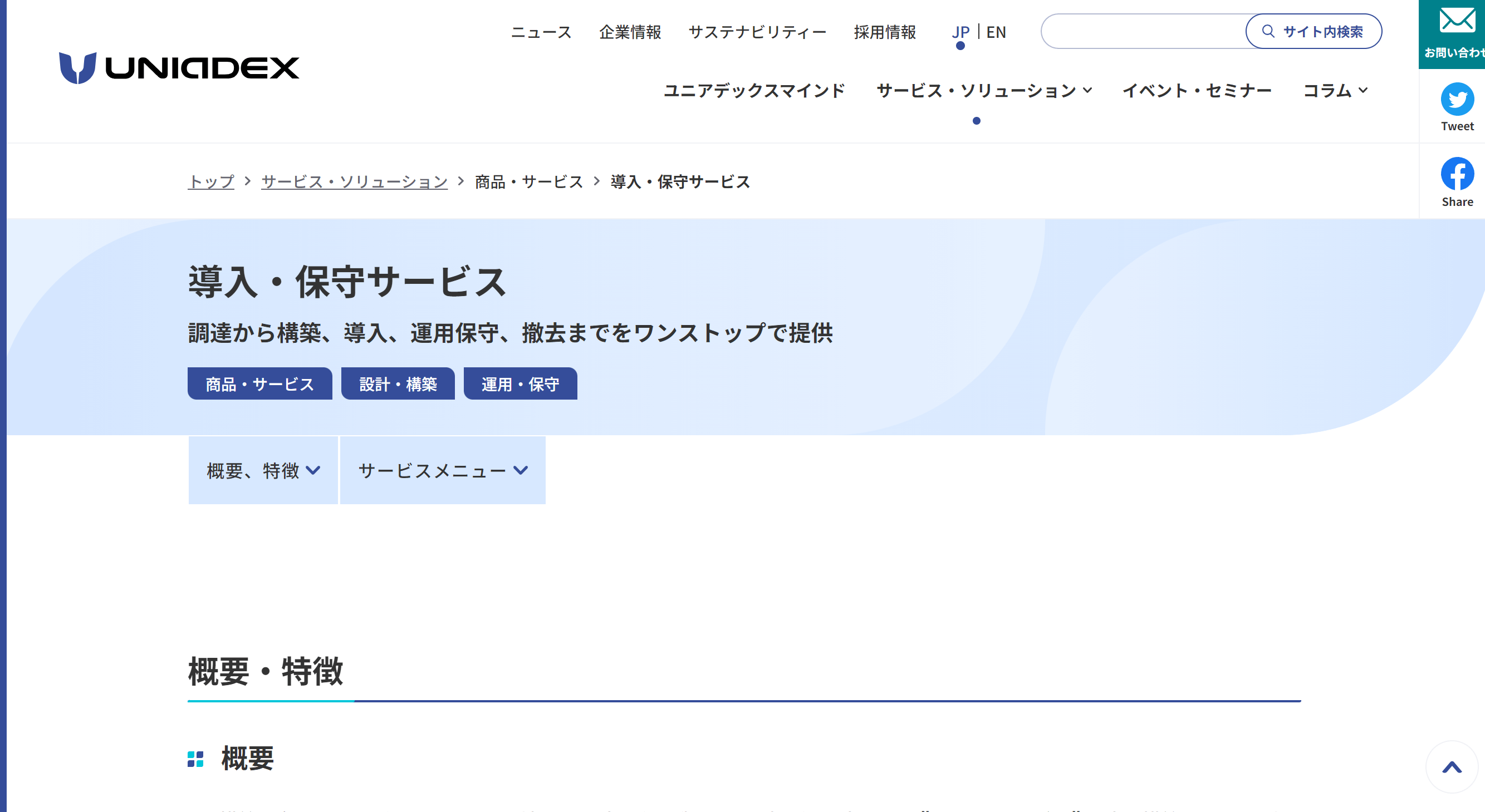Switch language to JP

[960, 32]
